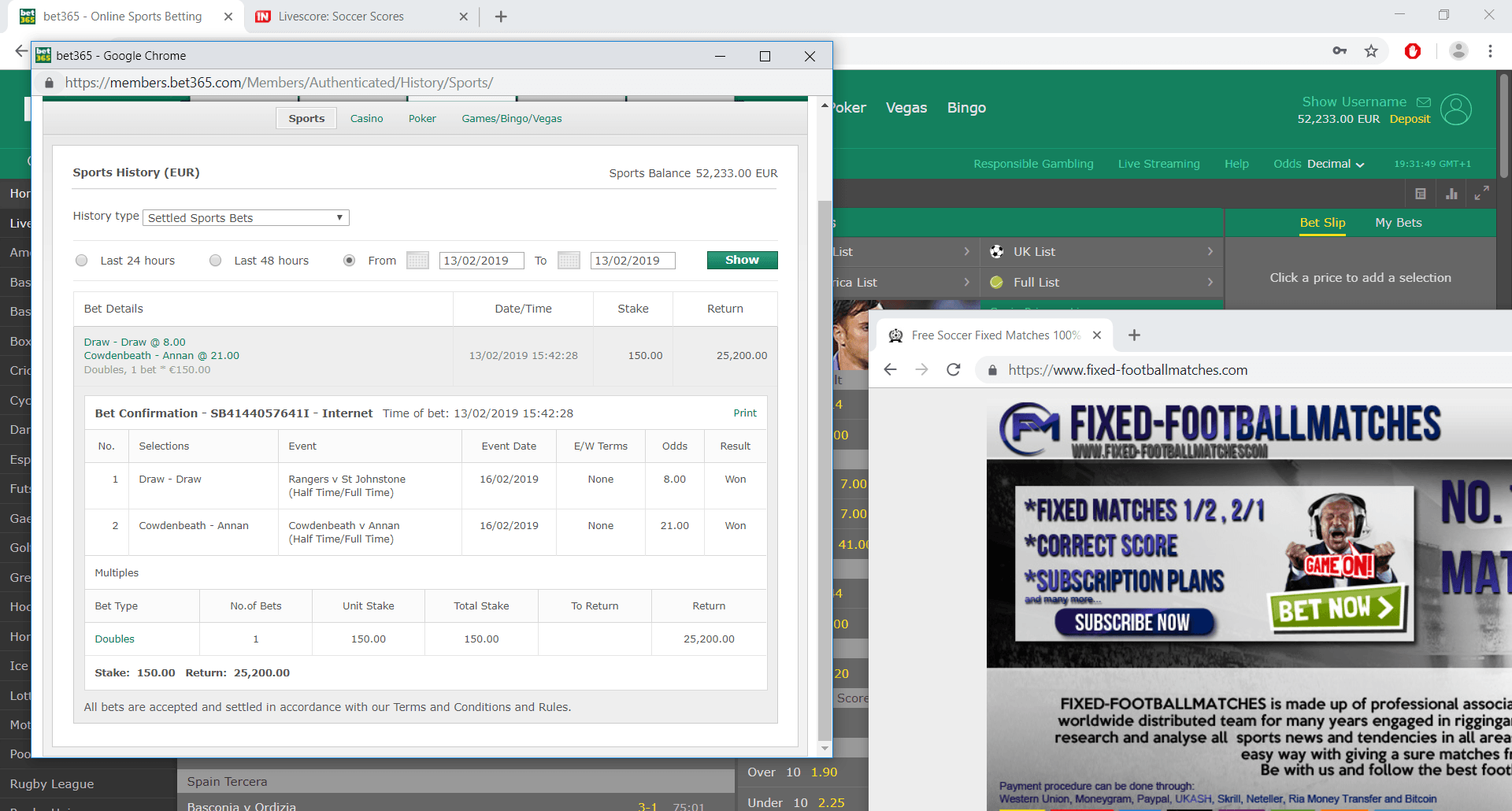Viewport: 1512px width, 811px height.
Task: Close the Livescore: Soccer Scores tab
Action: pyautogui.click(x=463, y=17)
